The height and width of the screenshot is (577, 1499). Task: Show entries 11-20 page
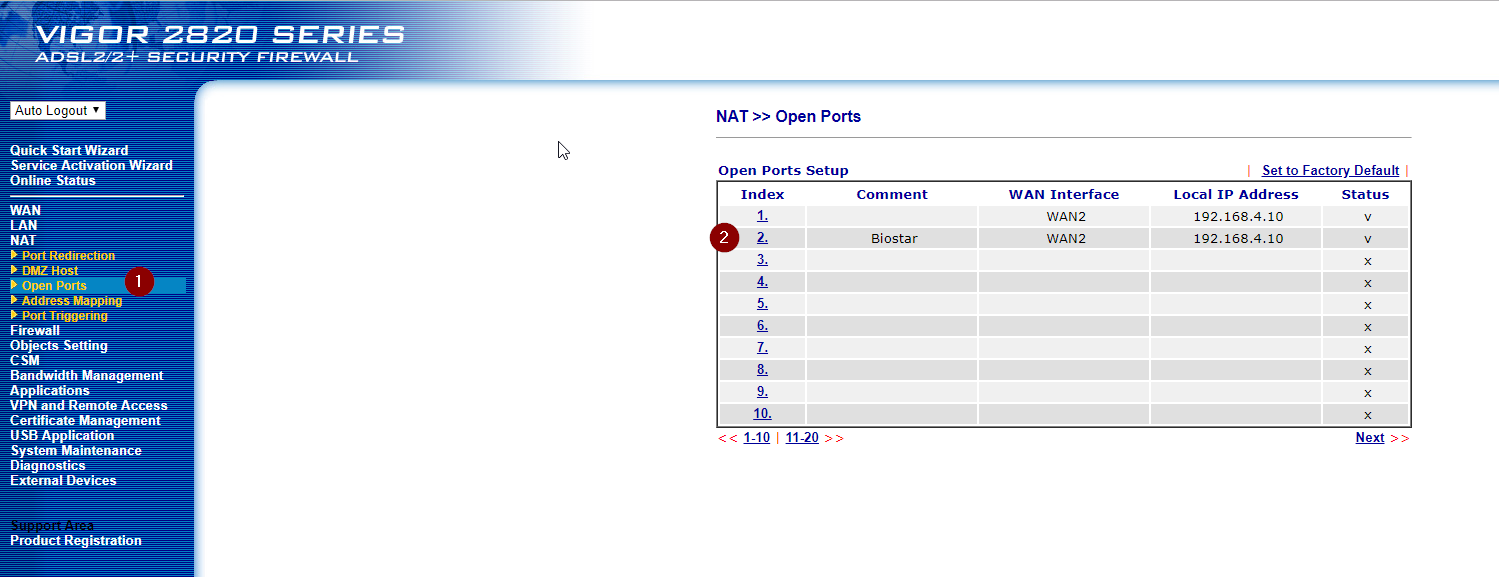pyautogui.click(x=802, y=438)
